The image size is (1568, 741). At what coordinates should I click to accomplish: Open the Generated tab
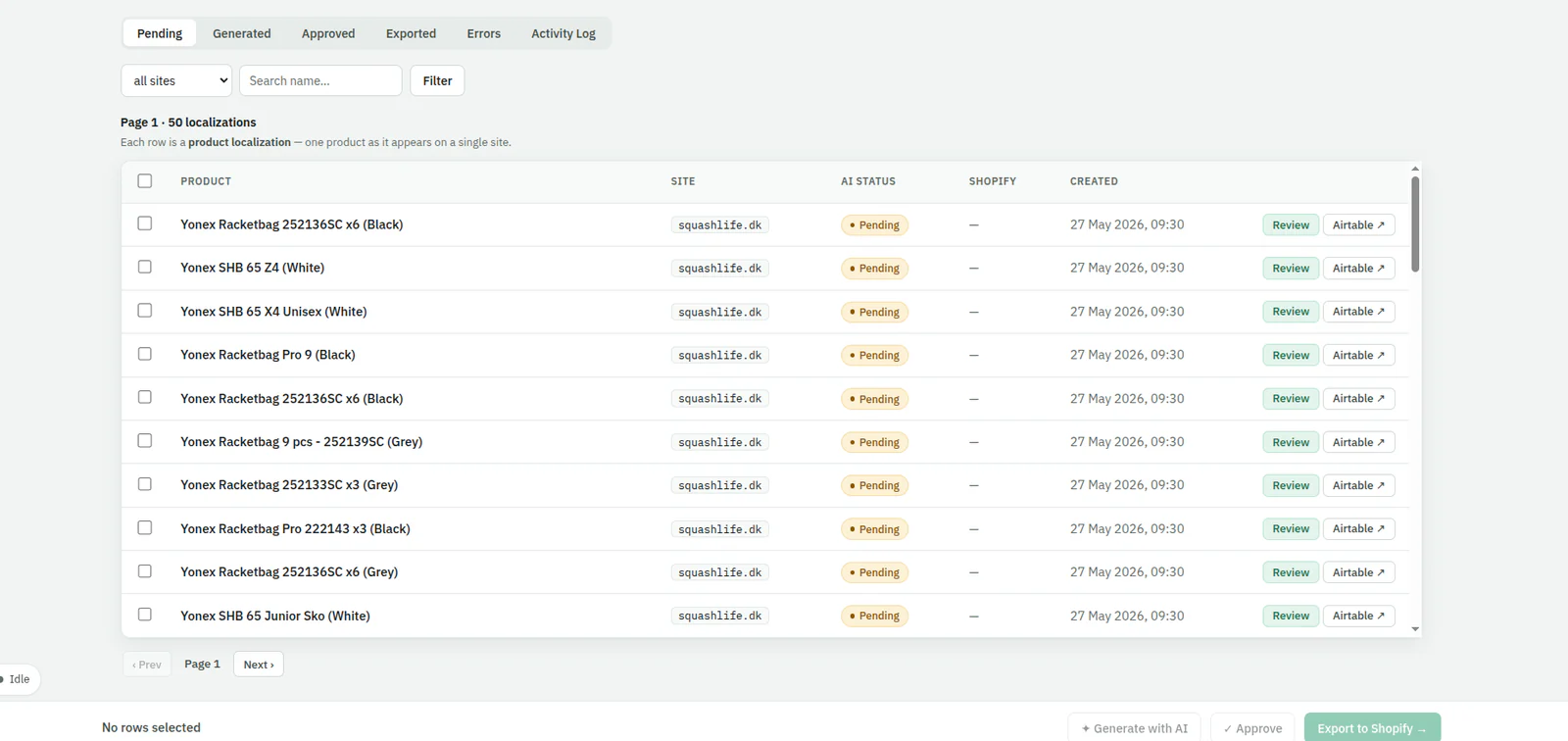coord(241,33)
